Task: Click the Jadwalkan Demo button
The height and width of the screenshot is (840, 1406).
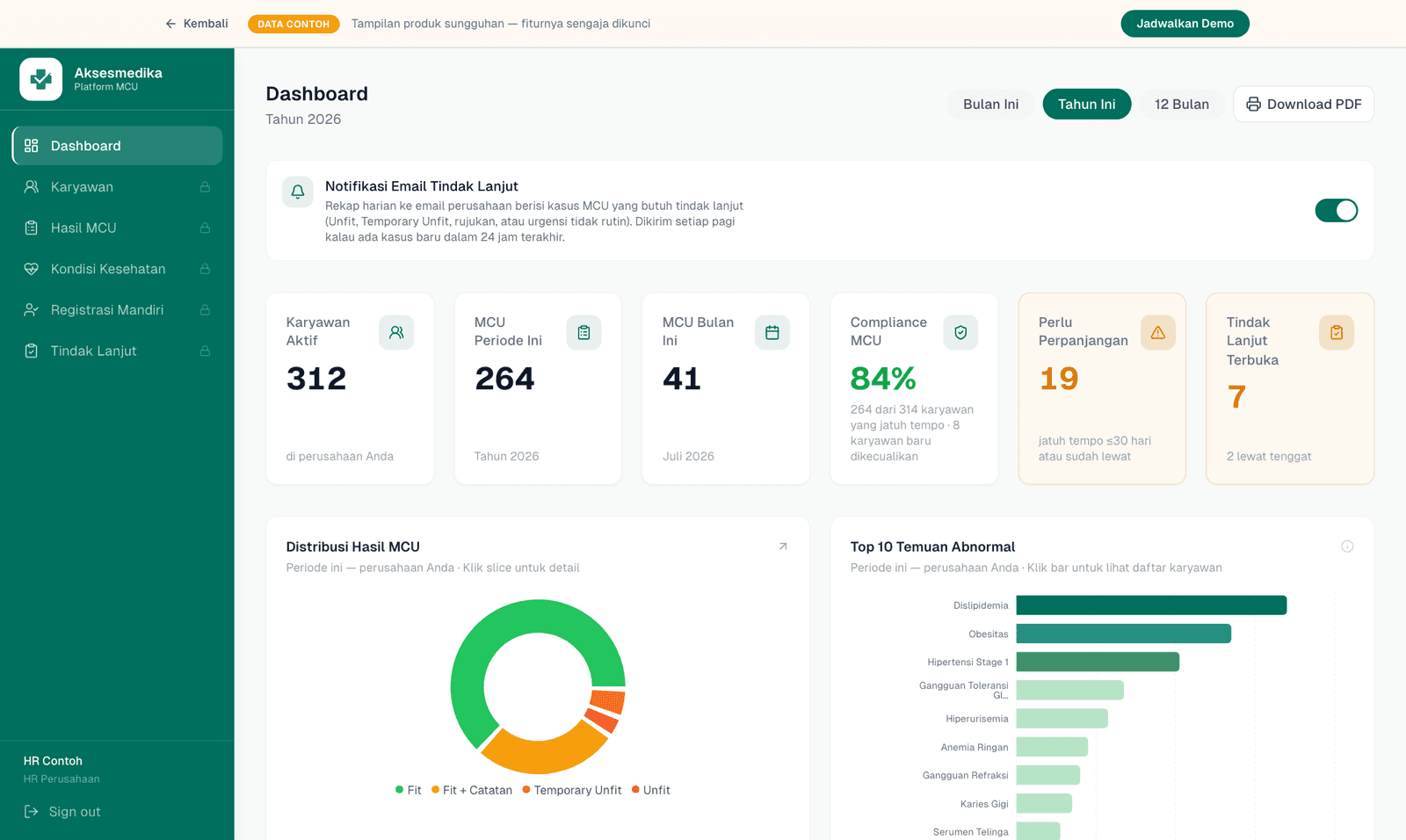Action: click(x=1185, y=24)
